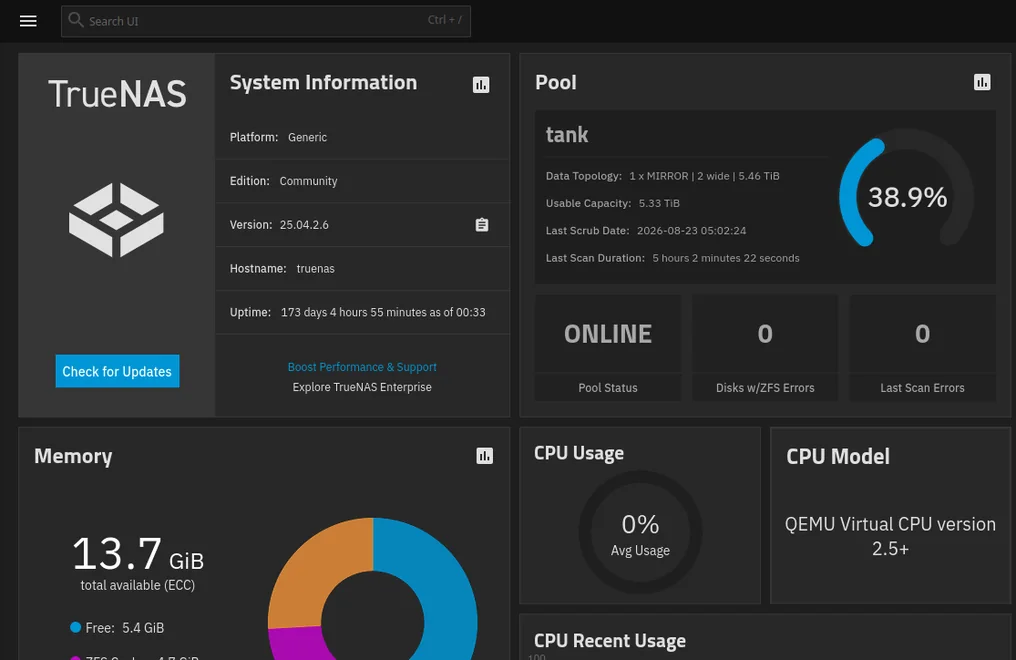Open Pool reports chart icon
The height and width of the screenshot is (660, 1016).
point(982,82)
